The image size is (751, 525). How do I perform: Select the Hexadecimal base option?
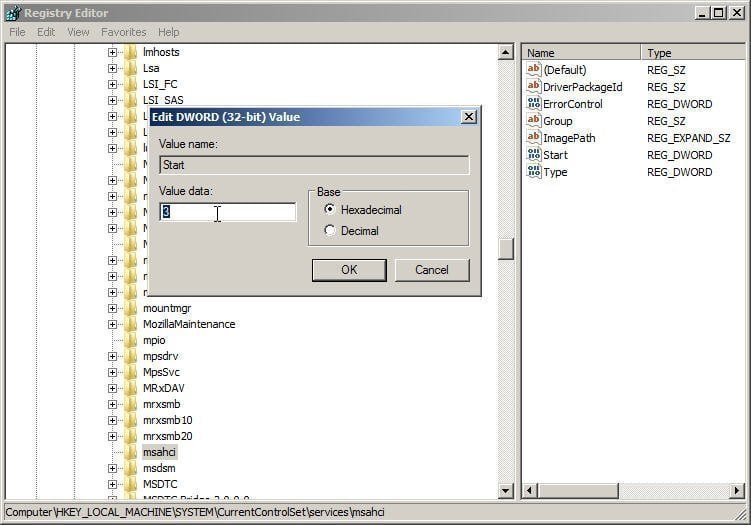click(330, 209)
